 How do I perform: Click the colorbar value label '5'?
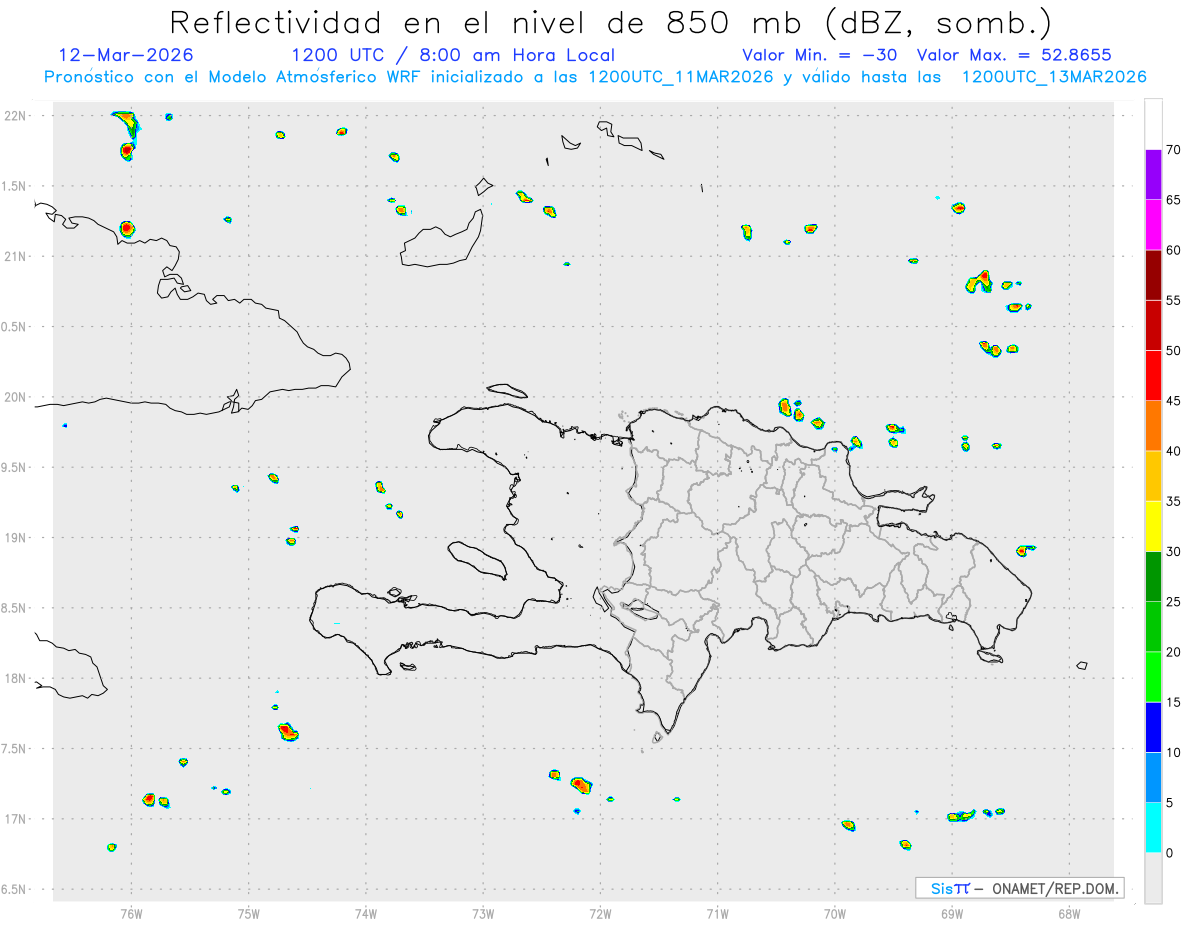click(x=1169, y=803)
